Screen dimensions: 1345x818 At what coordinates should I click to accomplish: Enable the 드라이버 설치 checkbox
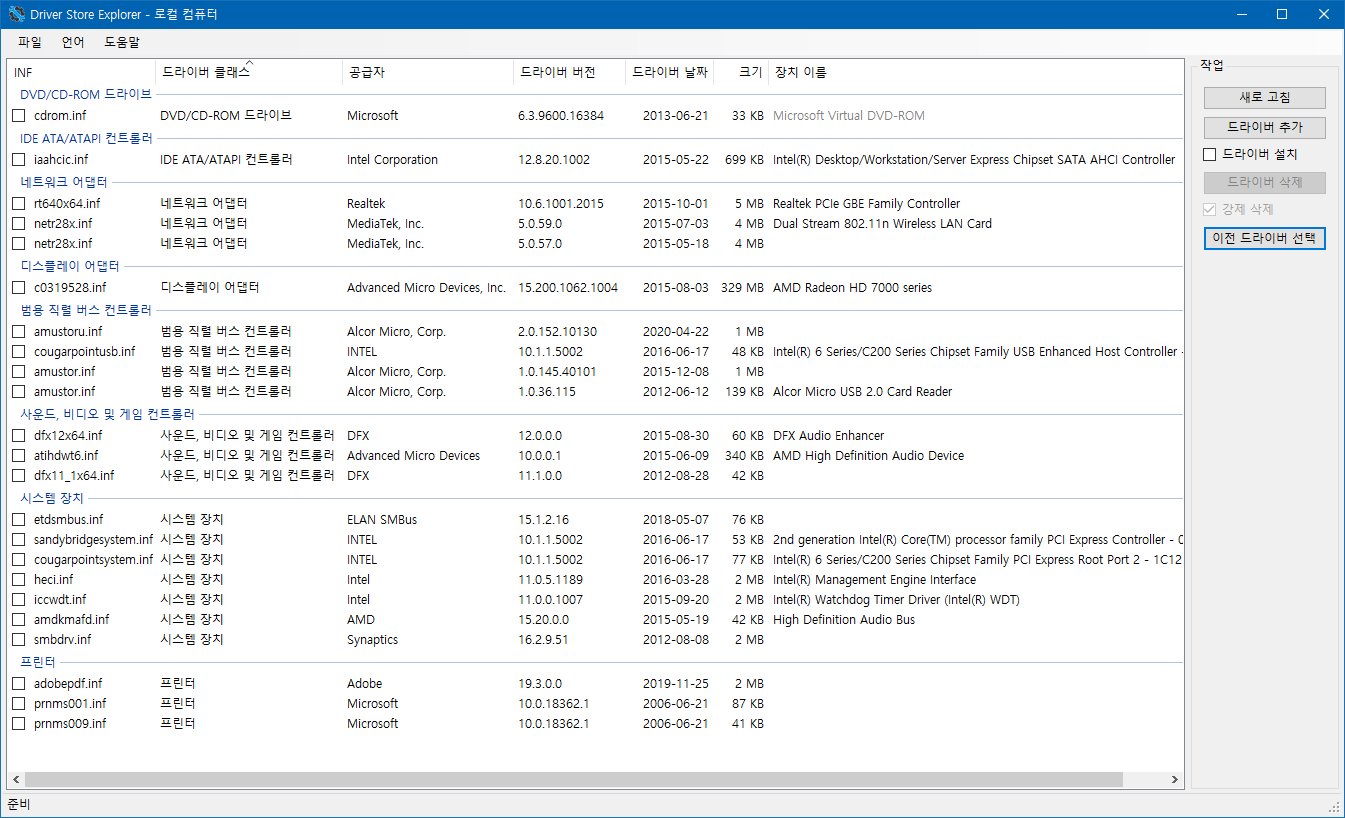(x=1210, y=155)
